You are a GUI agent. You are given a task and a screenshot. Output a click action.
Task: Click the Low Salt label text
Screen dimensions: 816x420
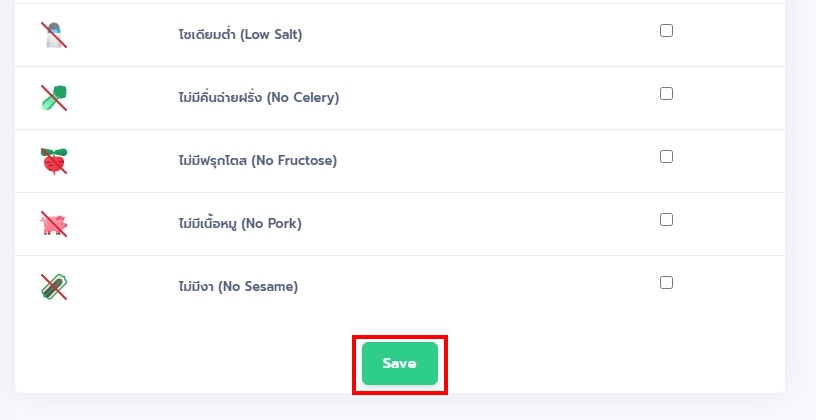(x=240, y=35)
